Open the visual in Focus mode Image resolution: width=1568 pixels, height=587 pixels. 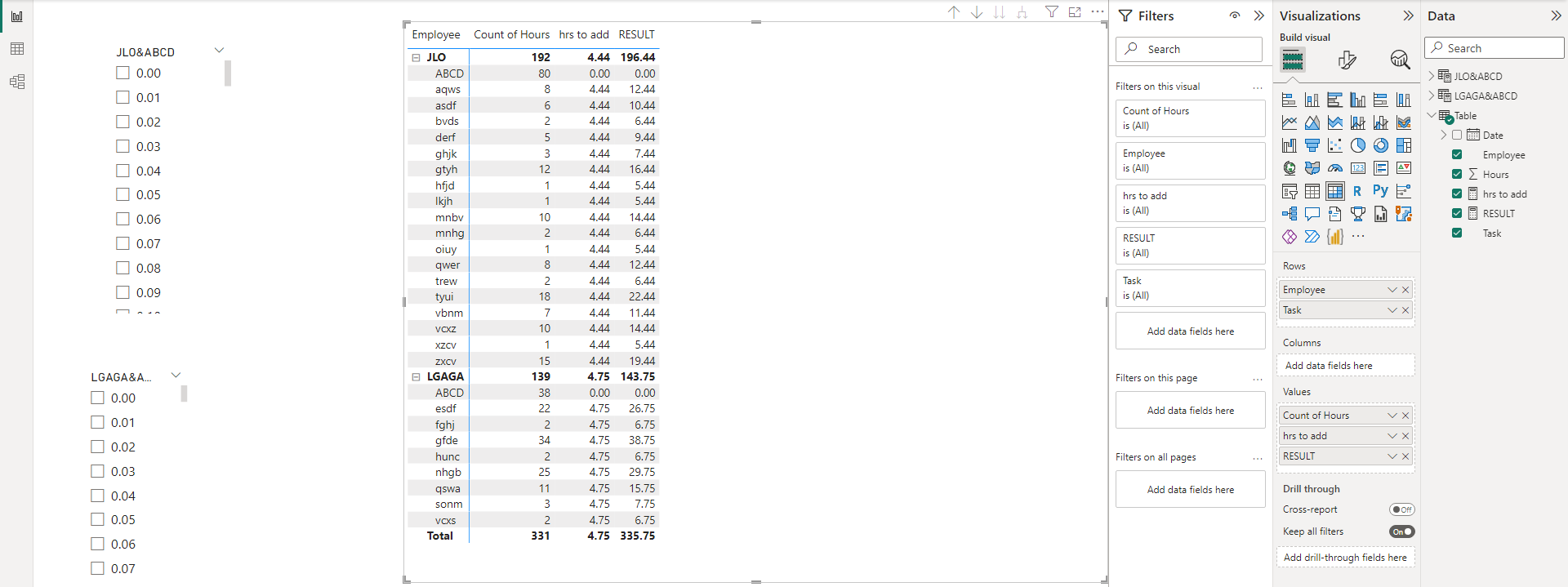pos(1075,12)
